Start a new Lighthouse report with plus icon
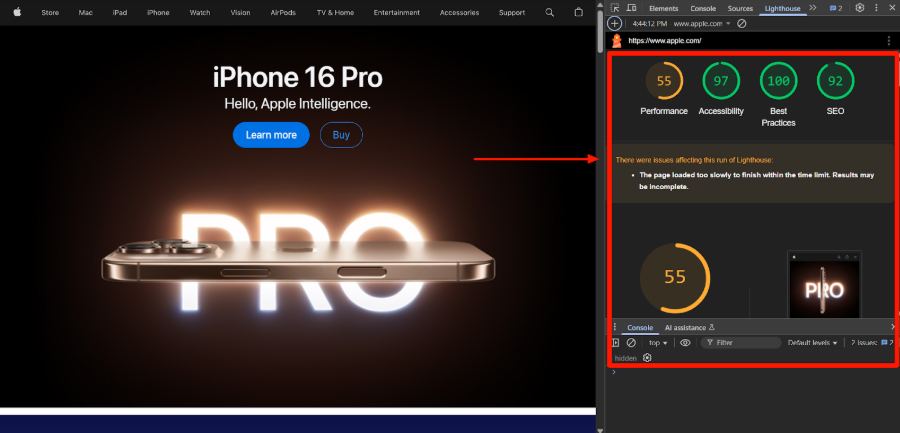Viewport: 900px width, 433px height. 615,24
